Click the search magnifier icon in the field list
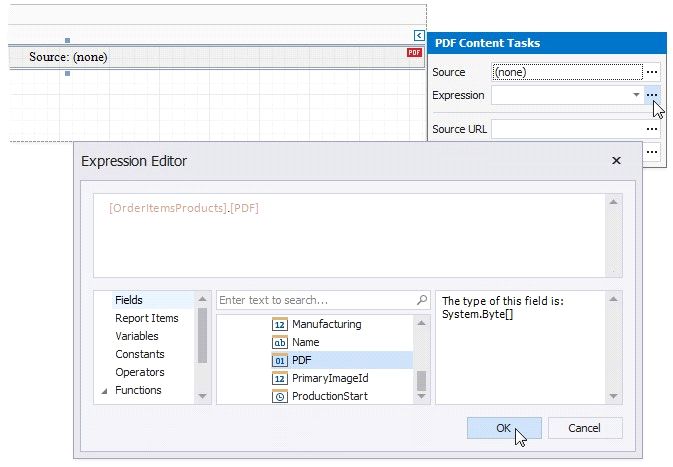673x467 pixels. click(x=422, y=300)
